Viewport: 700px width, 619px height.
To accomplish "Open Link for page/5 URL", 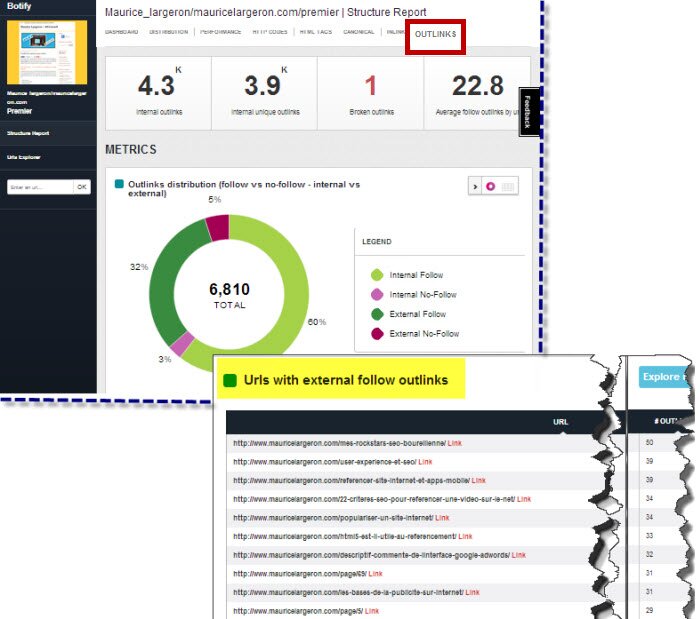I will point(371,611).
